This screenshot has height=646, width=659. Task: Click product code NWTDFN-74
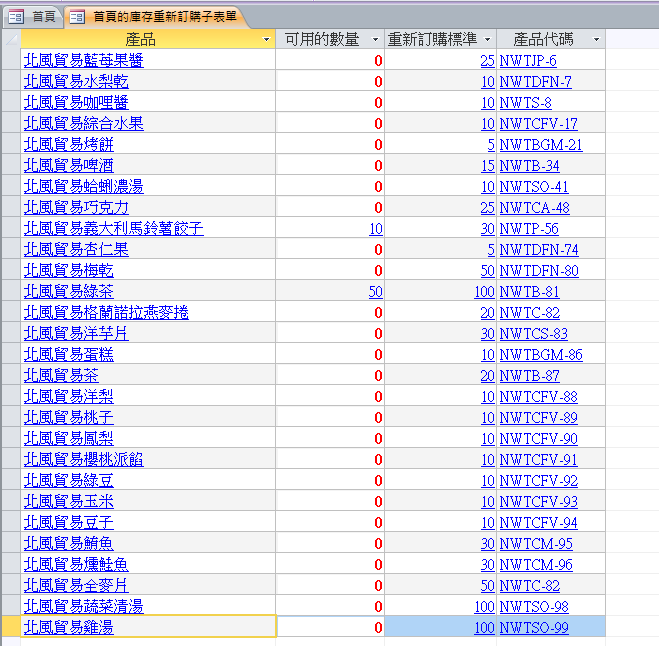click(x=539, y=250)
